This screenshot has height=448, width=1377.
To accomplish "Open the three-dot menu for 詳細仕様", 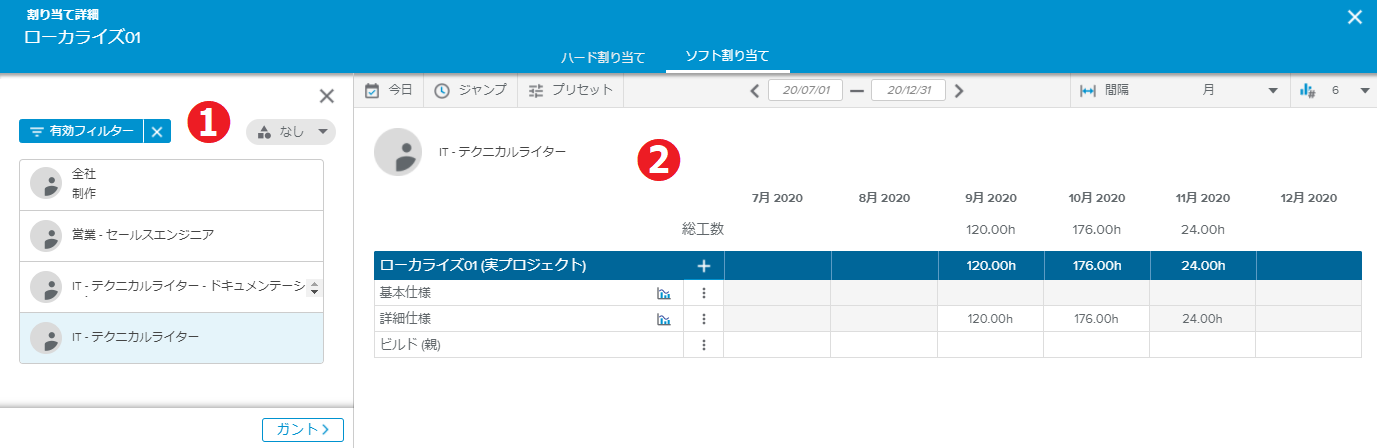I will [x=704, y=319].
